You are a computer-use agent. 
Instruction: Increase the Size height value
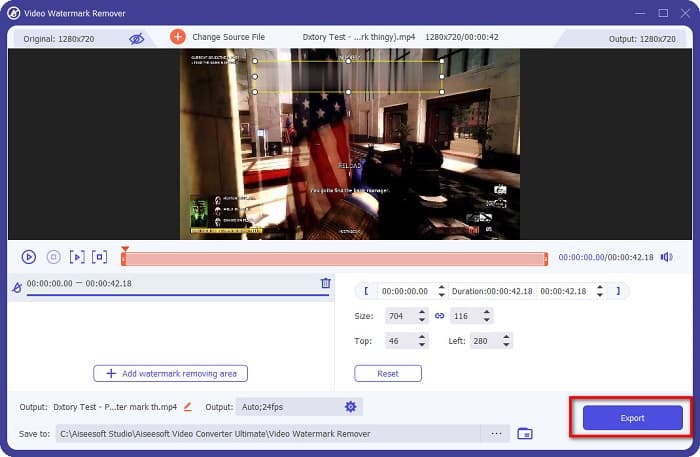click(x=487, y=312)
